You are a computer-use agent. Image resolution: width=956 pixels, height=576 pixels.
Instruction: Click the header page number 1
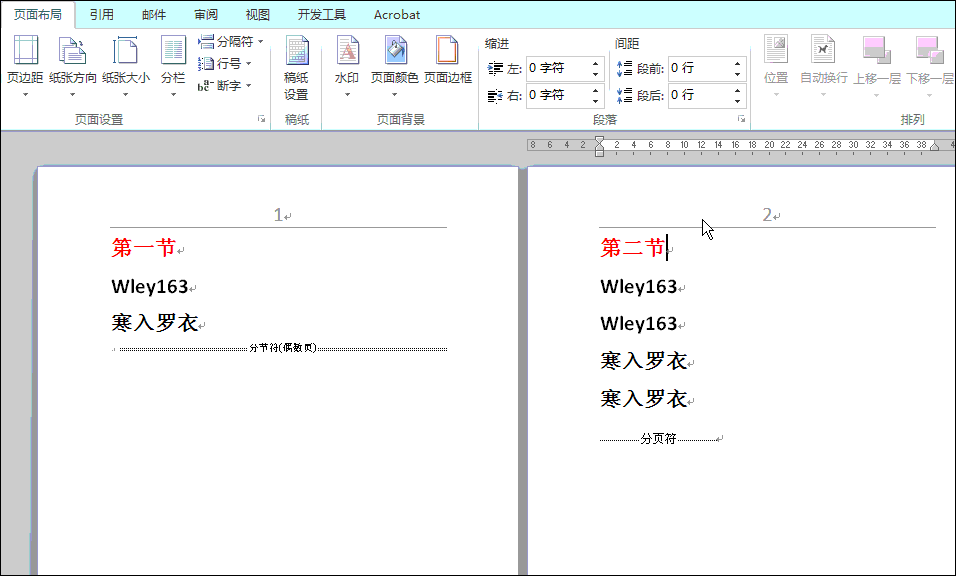pos(278,215)
